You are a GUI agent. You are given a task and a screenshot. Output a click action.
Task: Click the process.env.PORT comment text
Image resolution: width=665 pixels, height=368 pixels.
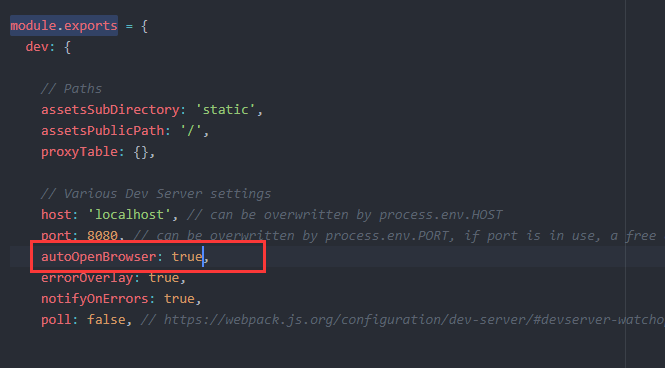tap(387, 236)
